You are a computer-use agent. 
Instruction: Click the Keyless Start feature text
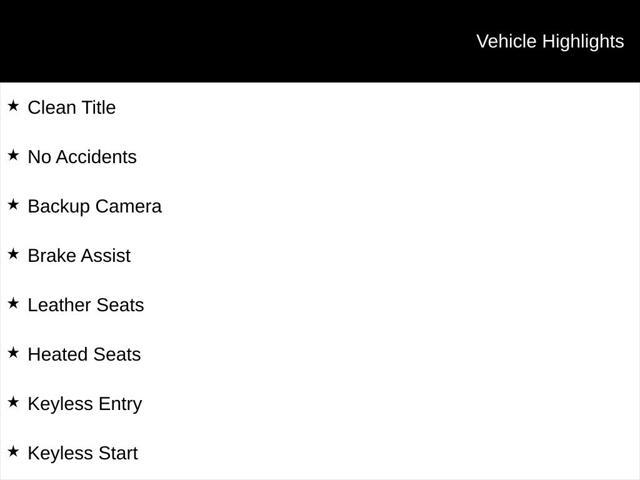click(83, 453)
